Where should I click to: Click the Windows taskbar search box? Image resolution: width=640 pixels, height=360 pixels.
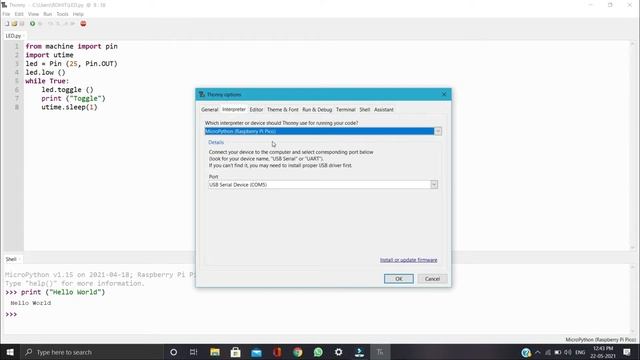92,352
